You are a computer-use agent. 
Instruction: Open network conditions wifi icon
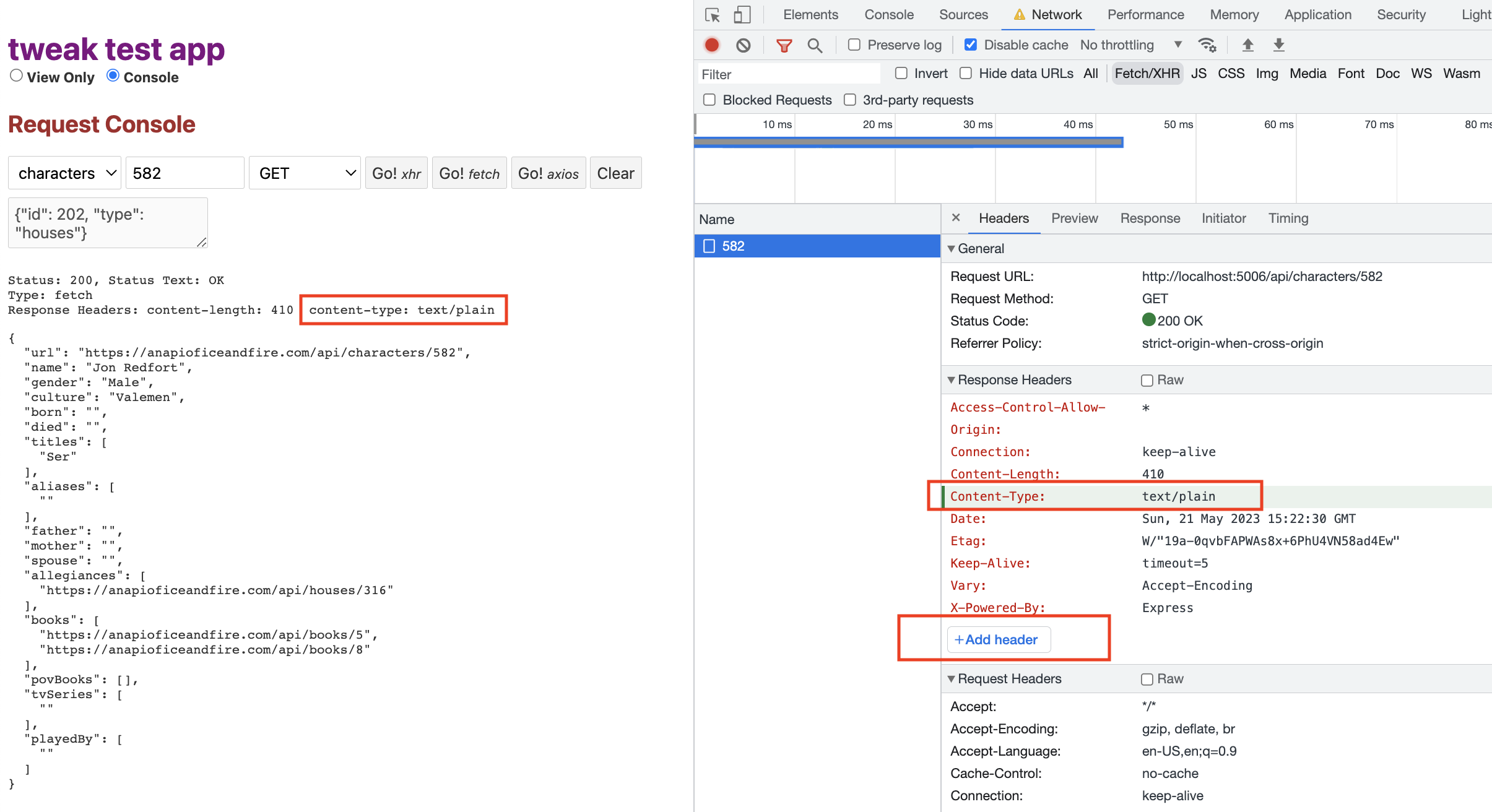[x=1207, y=45]
